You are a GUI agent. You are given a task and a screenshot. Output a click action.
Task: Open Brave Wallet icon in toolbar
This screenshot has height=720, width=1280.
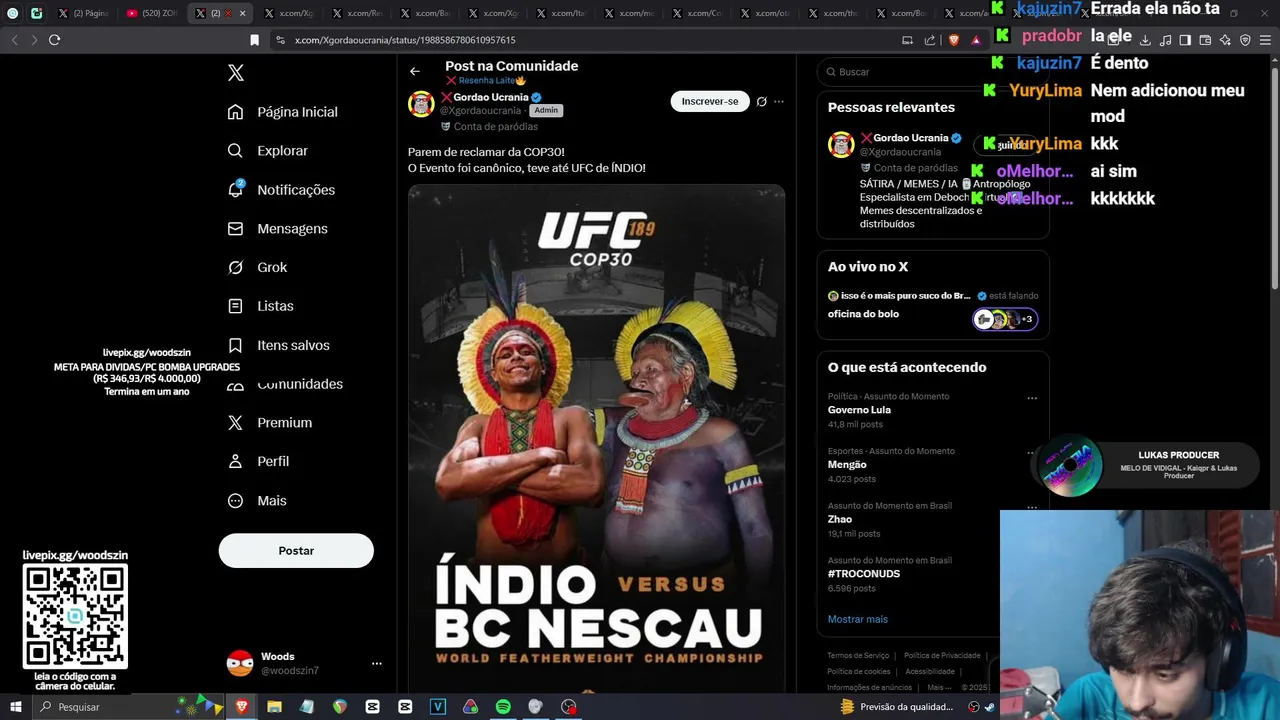[1205, 40]
